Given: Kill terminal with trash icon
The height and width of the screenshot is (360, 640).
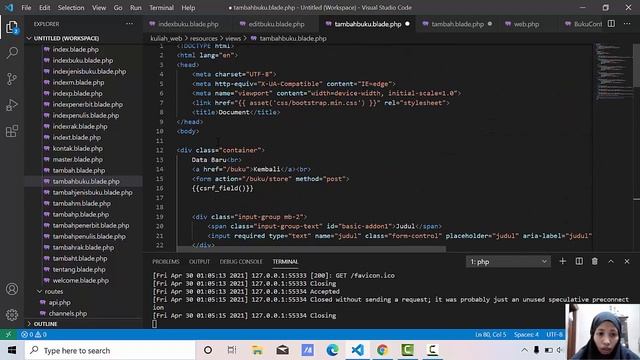Looking at the screenshot, I should click(x=595, y=261).
